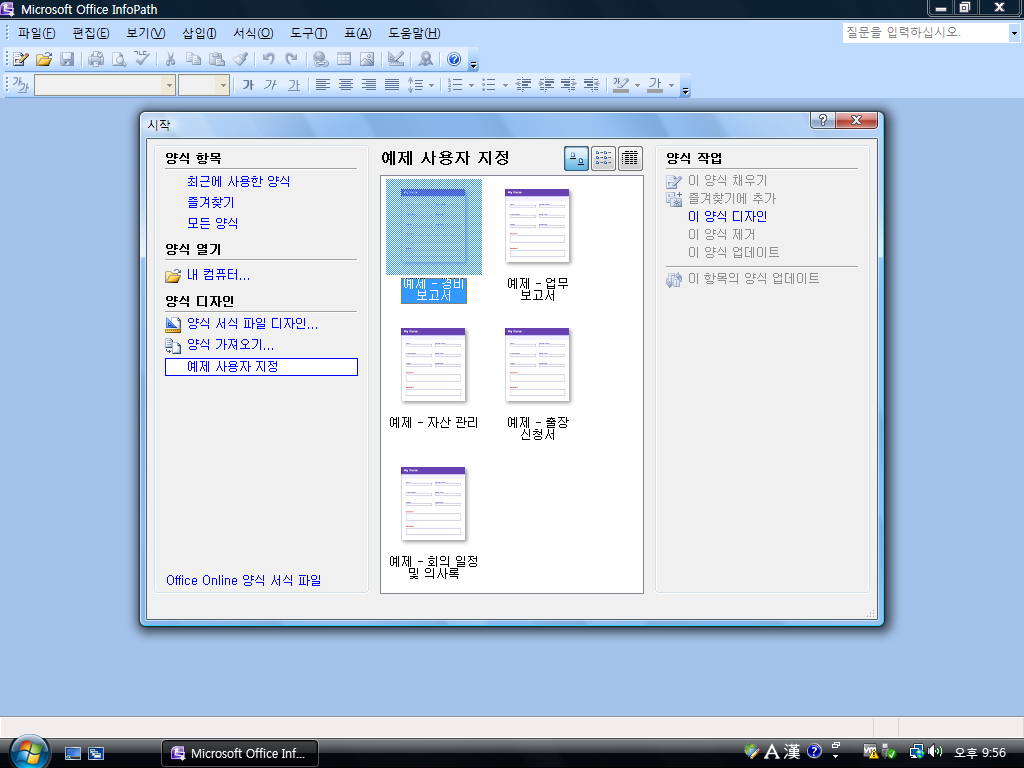This screenshot has height=768, width=1024.
Task: Expand the numbering list dropdown arrow
Action: (472, 86)
